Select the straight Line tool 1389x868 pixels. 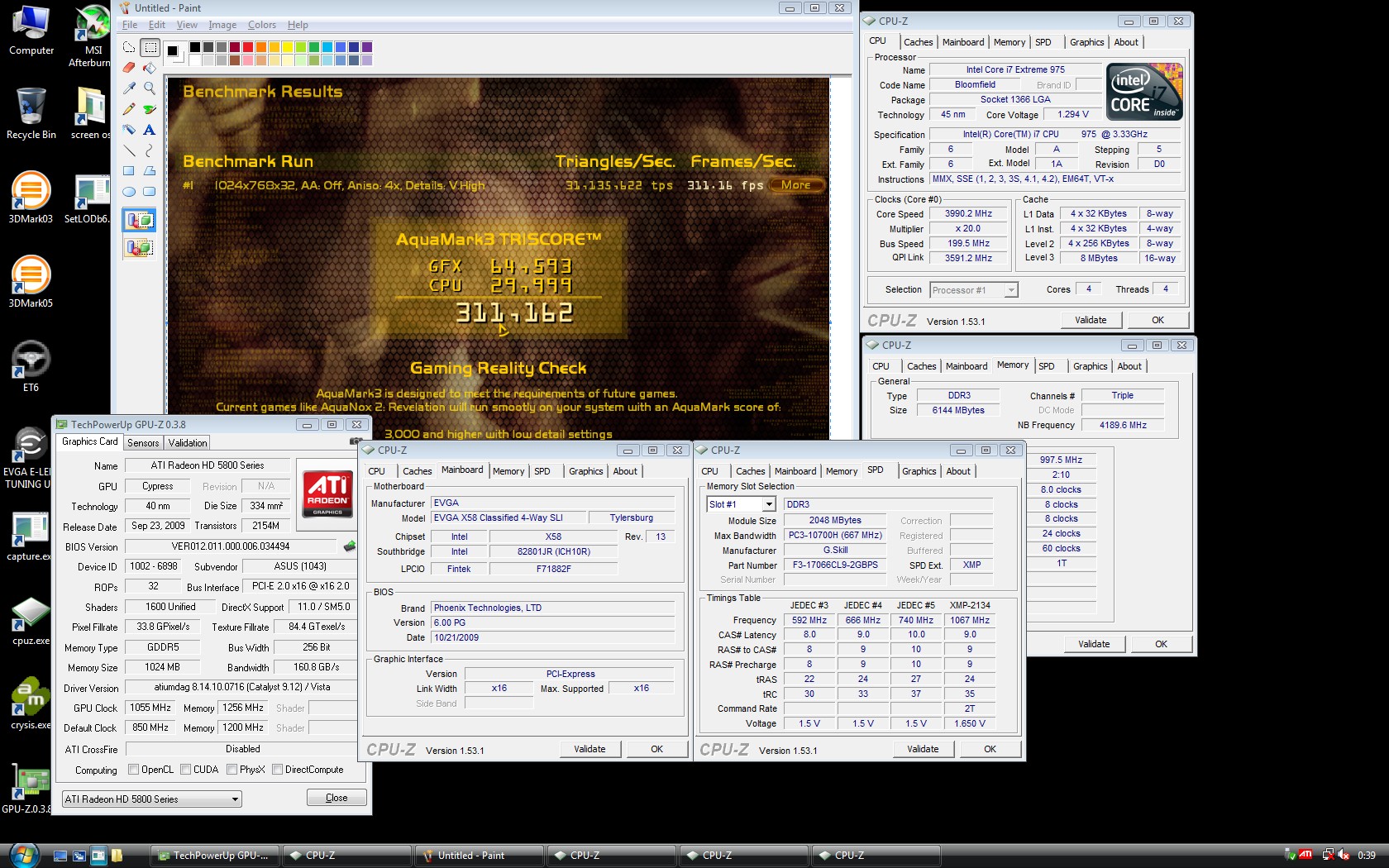[129, 150]
